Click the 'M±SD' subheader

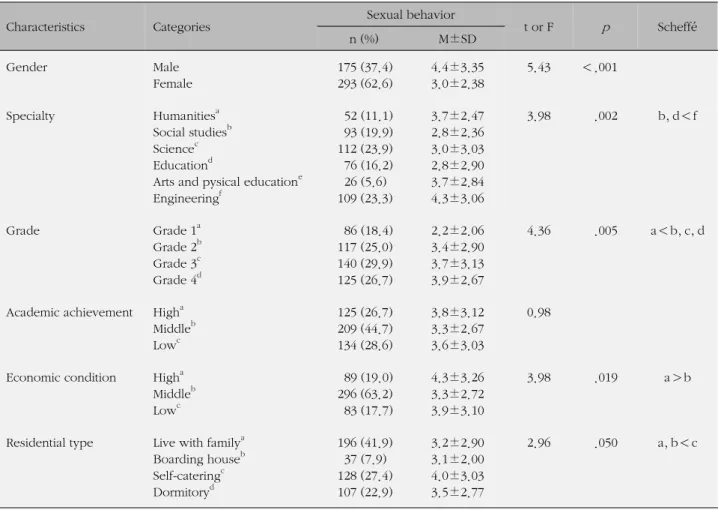pos(457,39)
